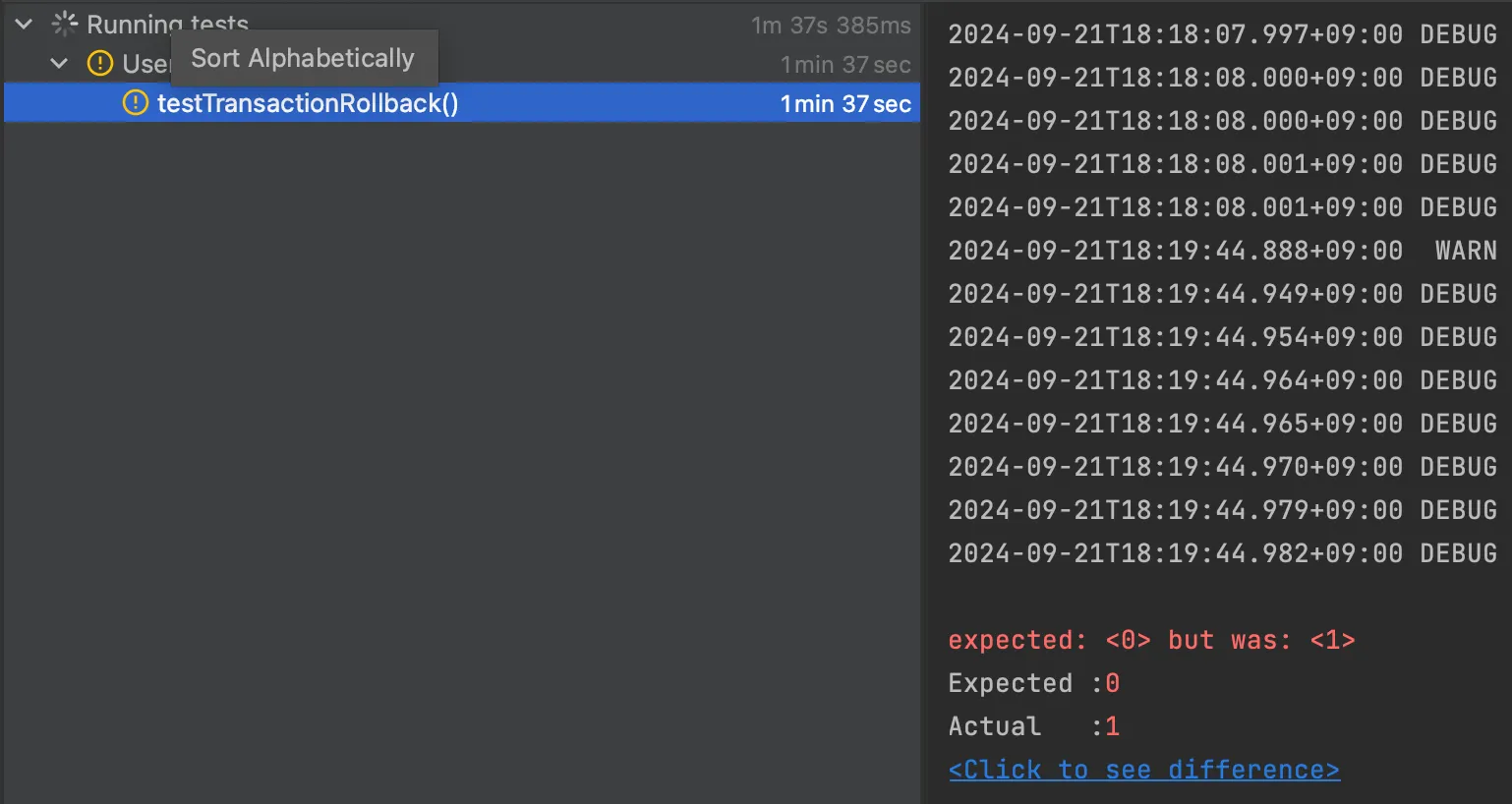Click the WARN log line at 18:19:44.888

click(1221, 251)
